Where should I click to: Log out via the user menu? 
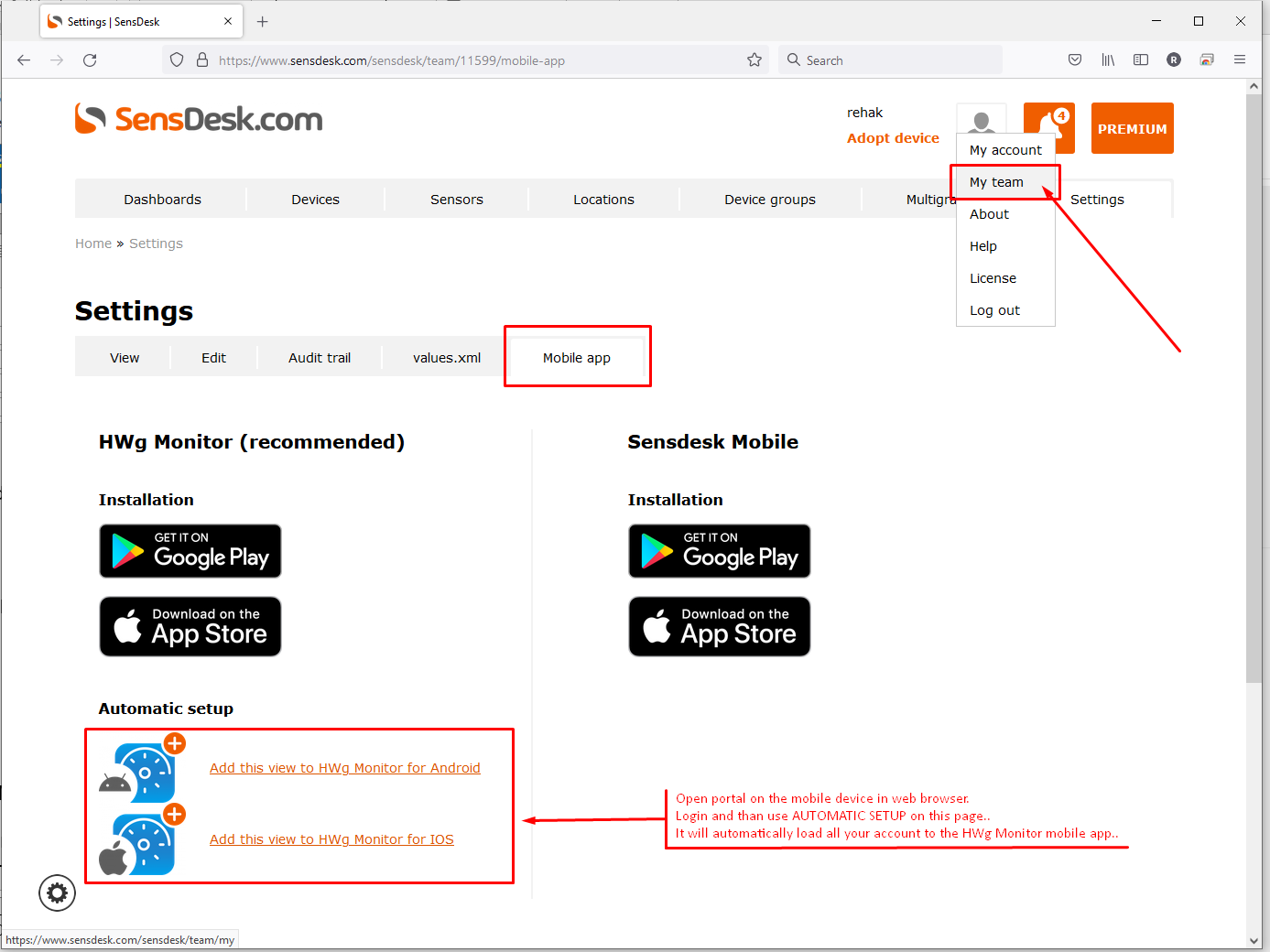[1005, 310]
